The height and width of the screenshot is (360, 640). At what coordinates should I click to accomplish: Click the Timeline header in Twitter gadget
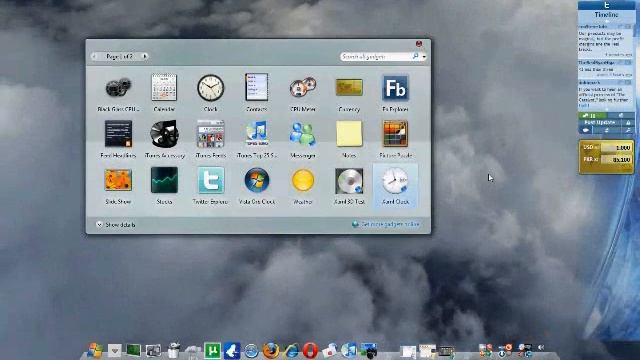pyautogui.click(x=606, y=15)
